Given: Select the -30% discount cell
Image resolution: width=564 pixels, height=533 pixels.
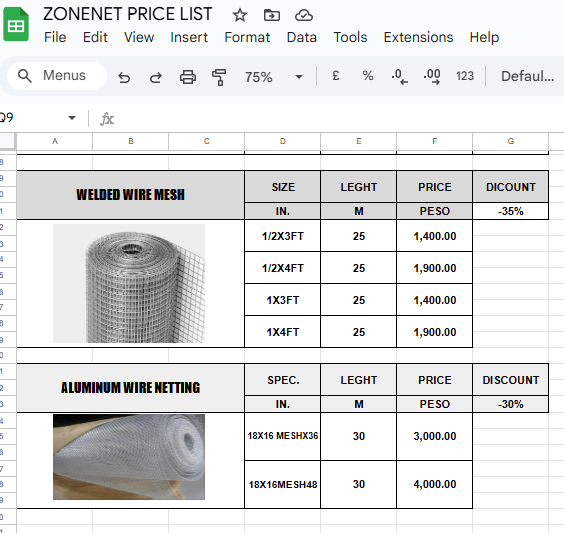Looking at the screenshot, I should [x=510, y=404].
